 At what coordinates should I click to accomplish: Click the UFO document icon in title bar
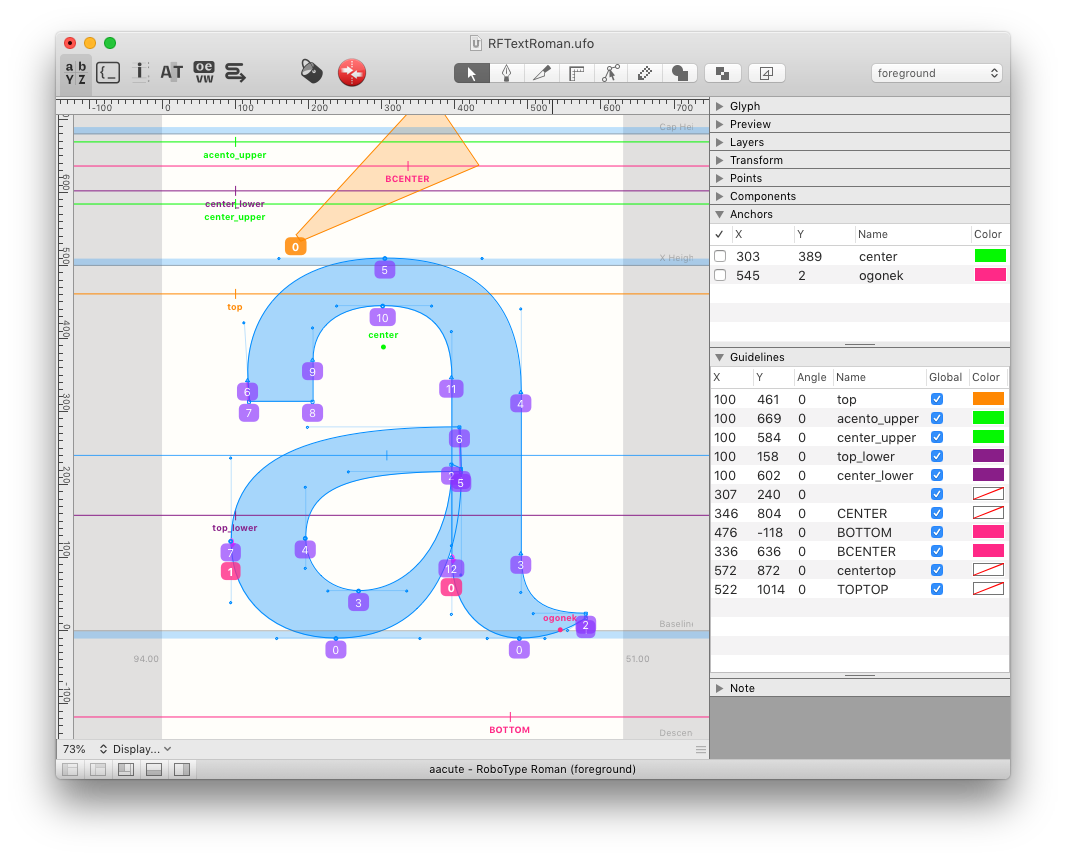click(x=476, y=43)
